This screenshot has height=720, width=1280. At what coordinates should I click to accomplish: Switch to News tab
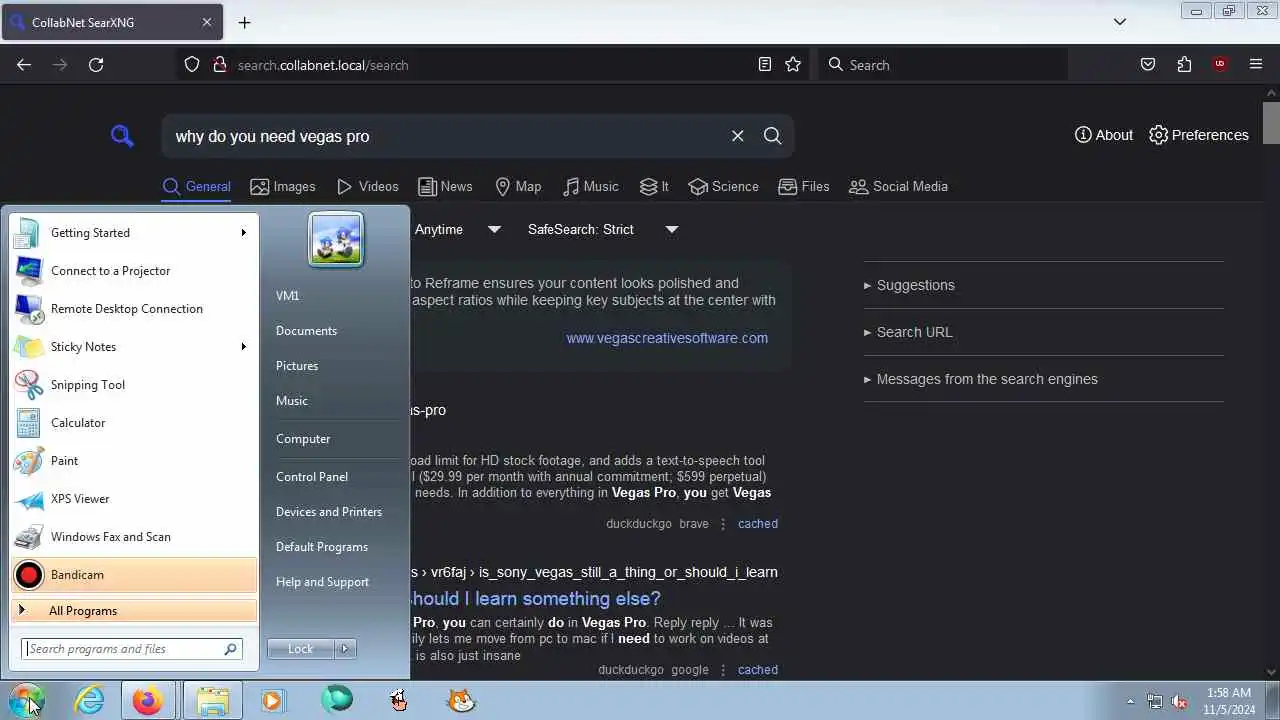445,186
